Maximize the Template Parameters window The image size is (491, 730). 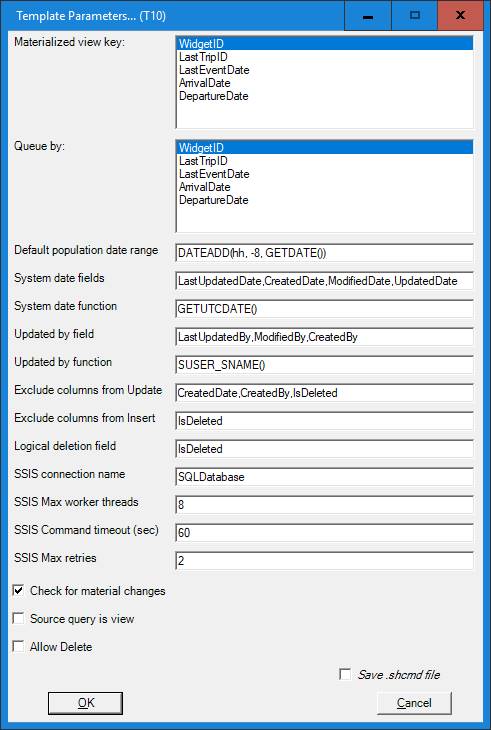coord(415,15)
